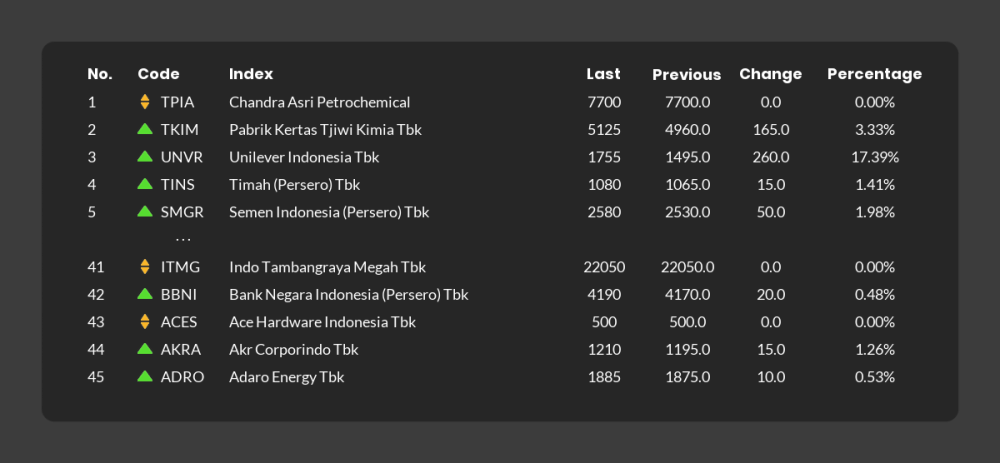Sort by the Change column header
This screenshot has width=1000, height=463.
[x=770, y=75]
